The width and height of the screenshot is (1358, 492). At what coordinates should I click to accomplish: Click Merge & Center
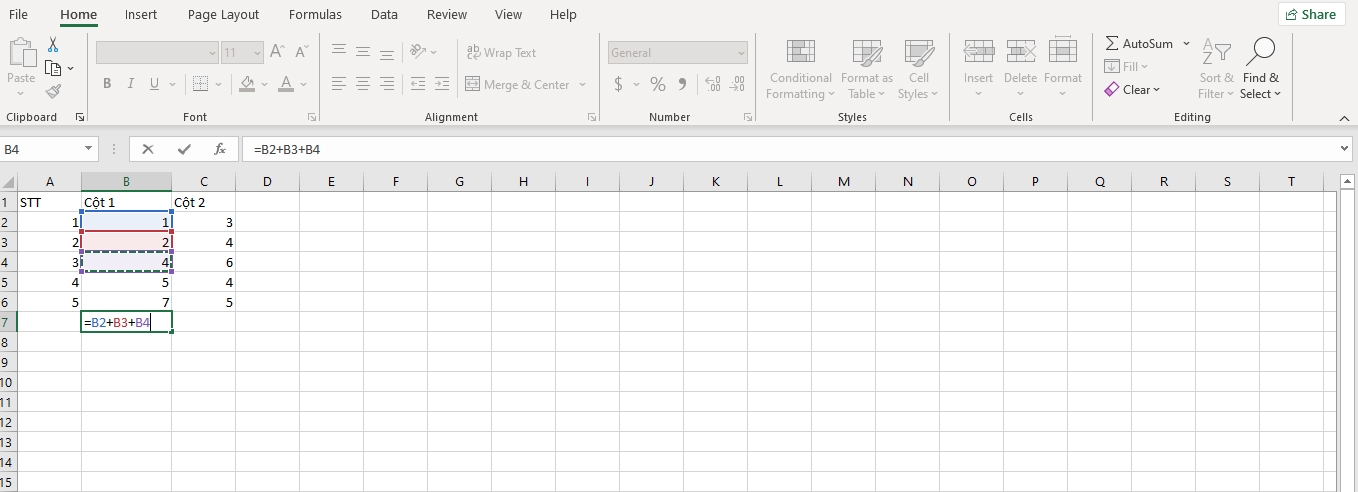518,85
